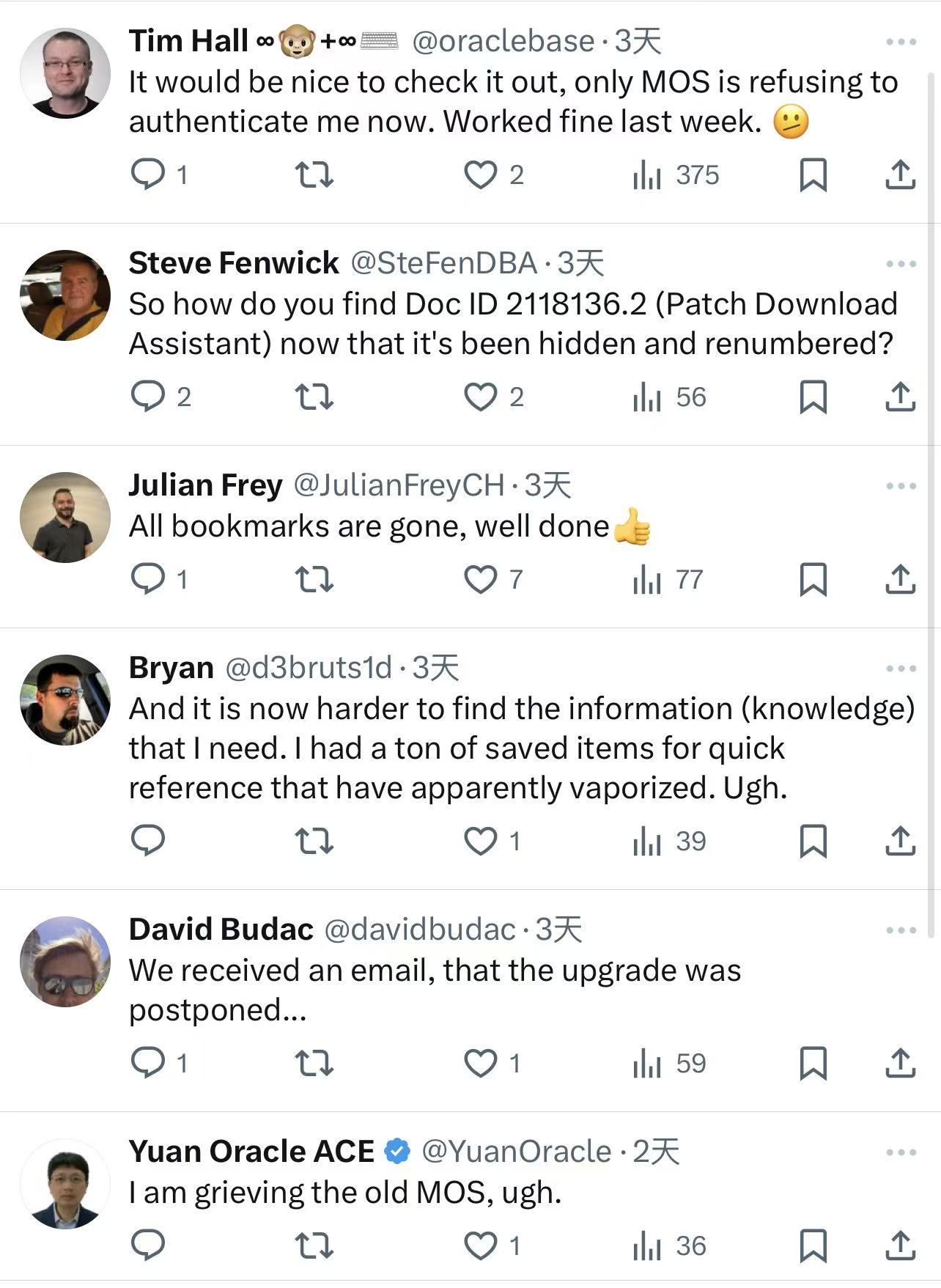Screen dimensions: 941x1288
Task: Reply to David Budac's tweet
Action: pyautogui.click(x=148, y=1063)
